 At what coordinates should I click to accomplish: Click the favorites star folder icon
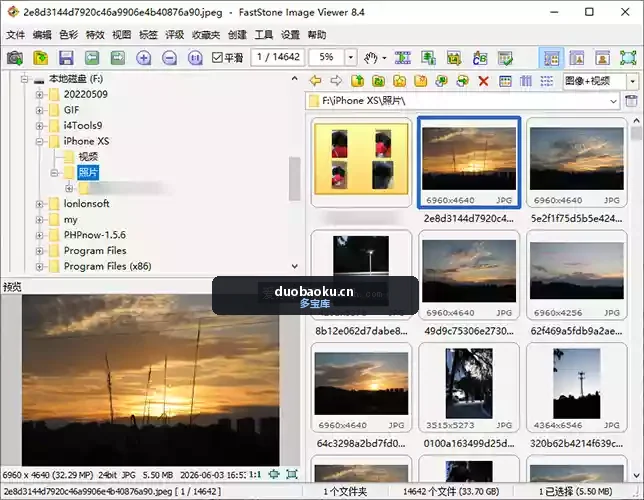[400, 81]
